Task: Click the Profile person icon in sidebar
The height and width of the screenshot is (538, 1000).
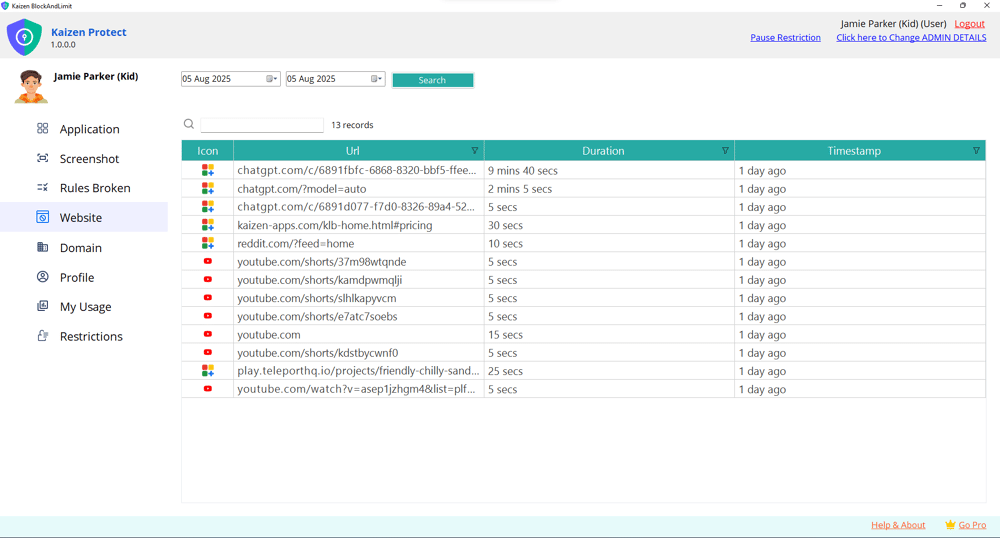Action: click(42, 277)
